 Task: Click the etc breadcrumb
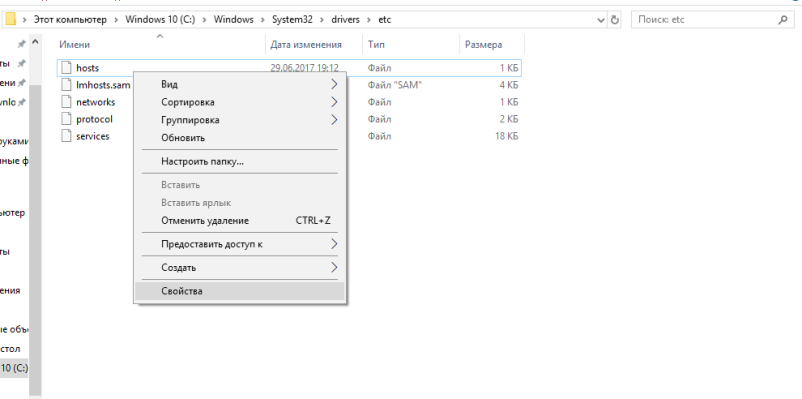pyautogui.click(x=384, y=20)
